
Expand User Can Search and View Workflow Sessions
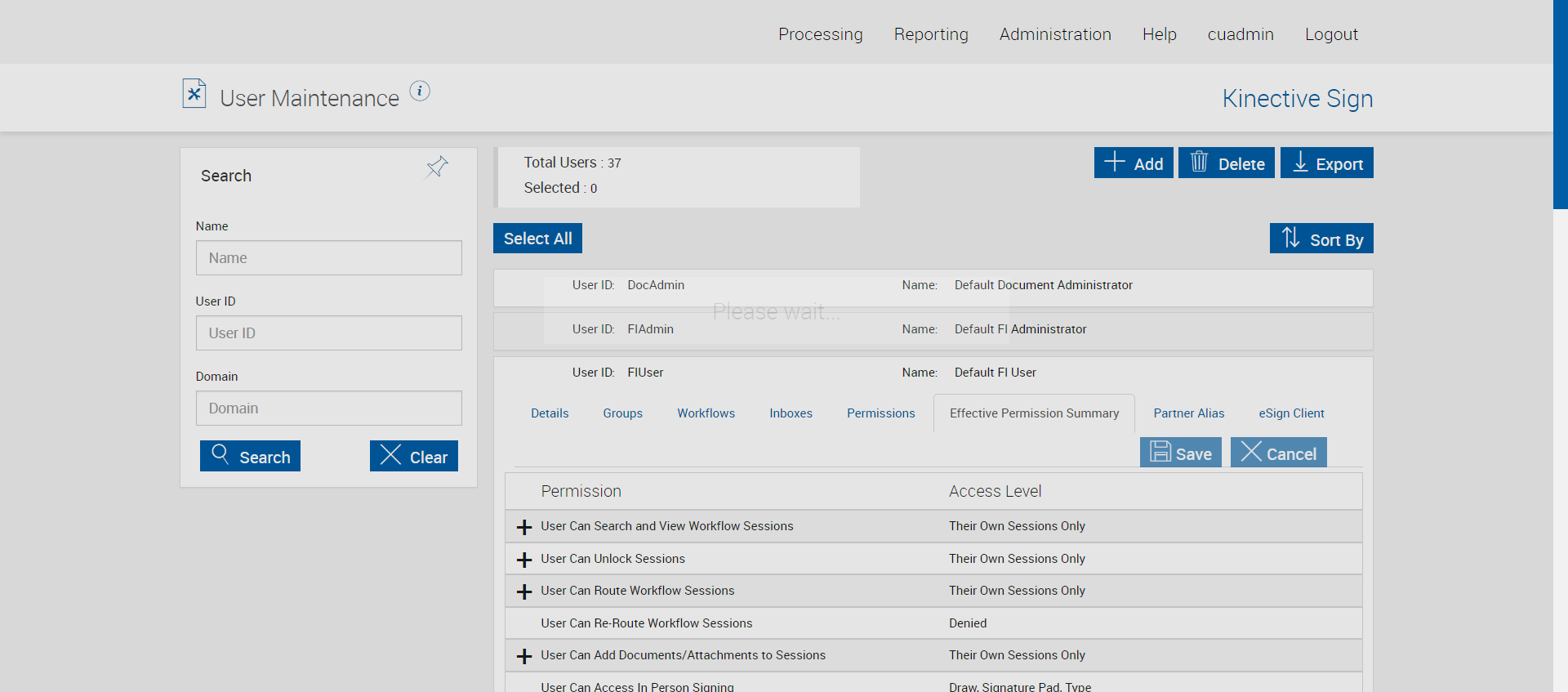click(x=524, y=527)
